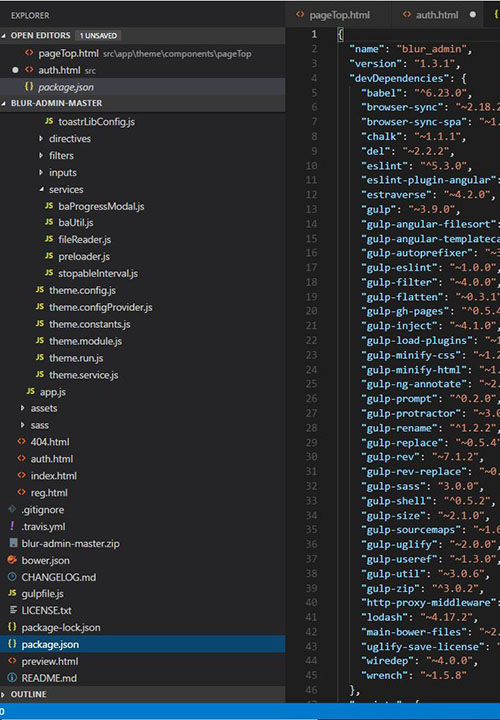This screenshot has height=720, width=500.
Task: Click the "version" key in editor
Action: [x=375, y=63]
